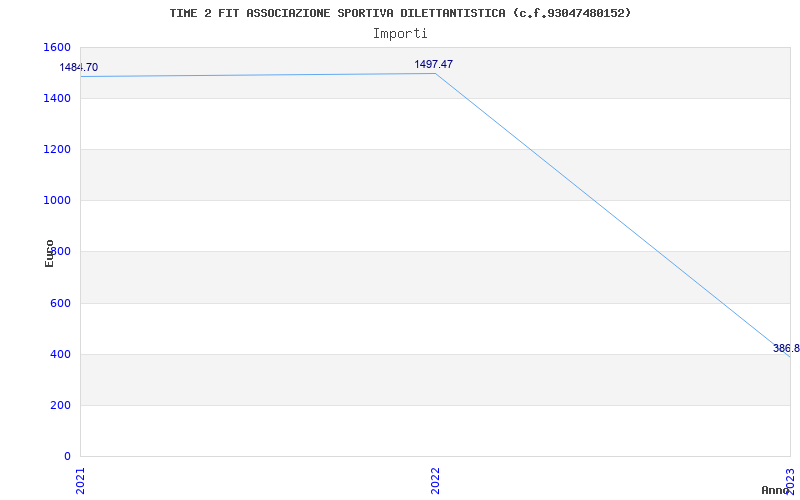This screenshot has height=500, width=800.
Task: Click the 200 y-axis value
Action: coord(60,405)
